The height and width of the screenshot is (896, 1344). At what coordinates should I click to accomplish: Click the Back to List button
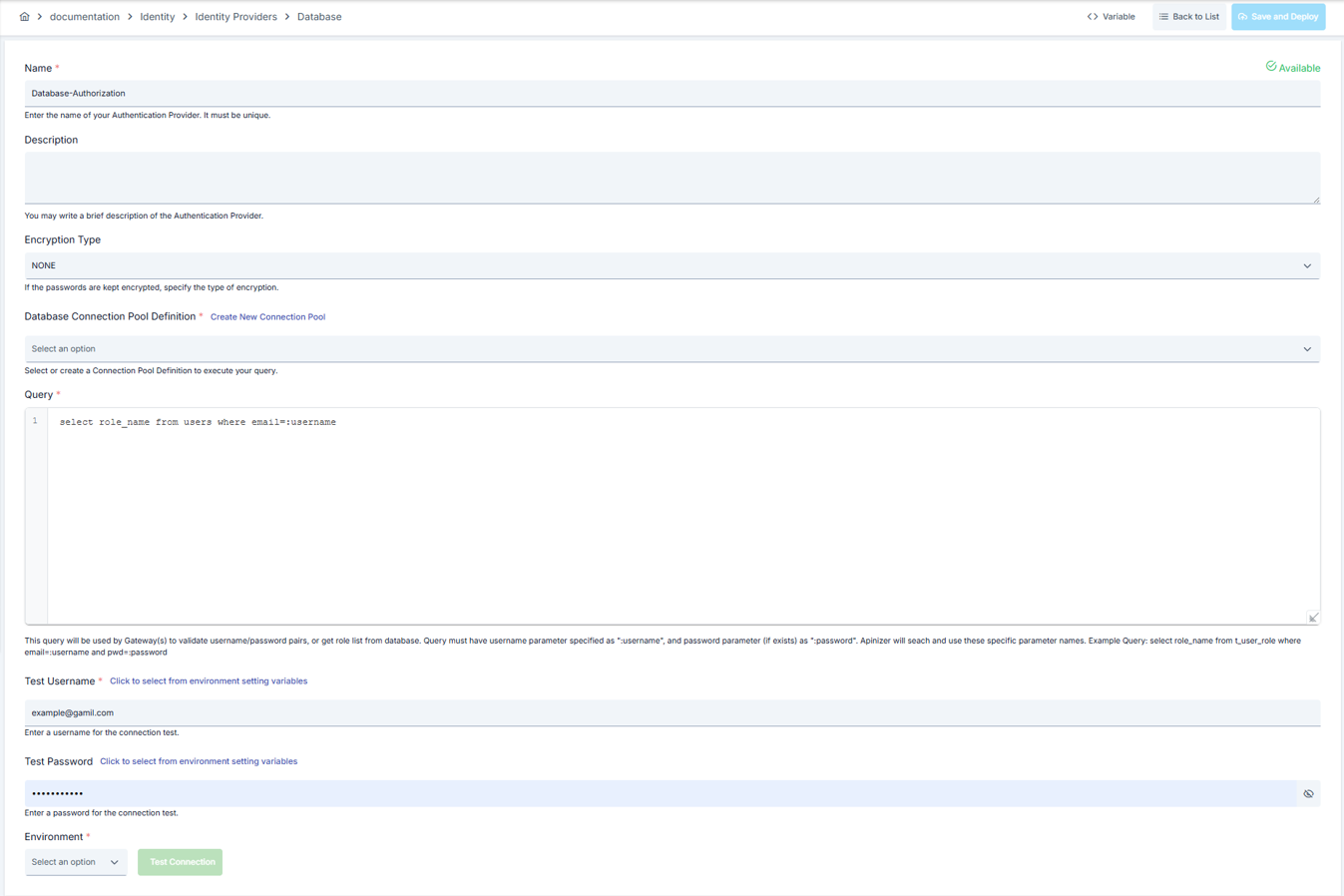1188,17
